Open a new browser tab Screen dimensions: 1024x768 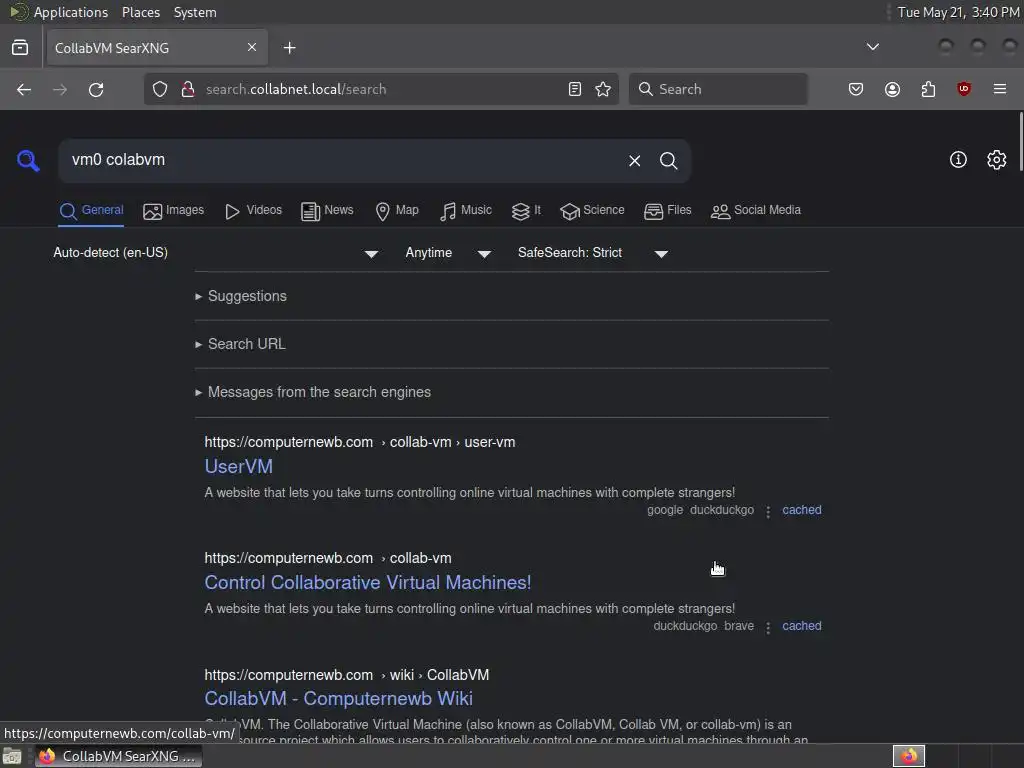coord(289,48)
